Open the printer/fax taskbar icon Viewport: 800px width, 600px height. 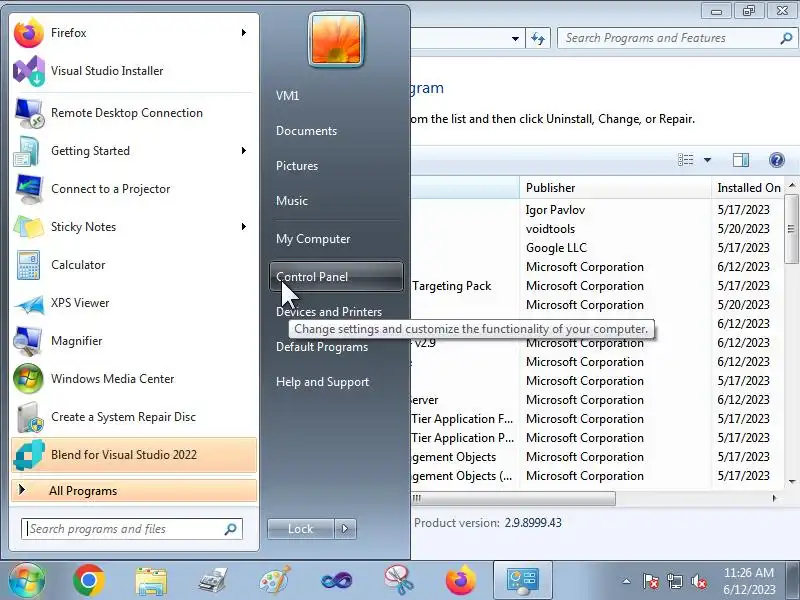coord(213,581)
